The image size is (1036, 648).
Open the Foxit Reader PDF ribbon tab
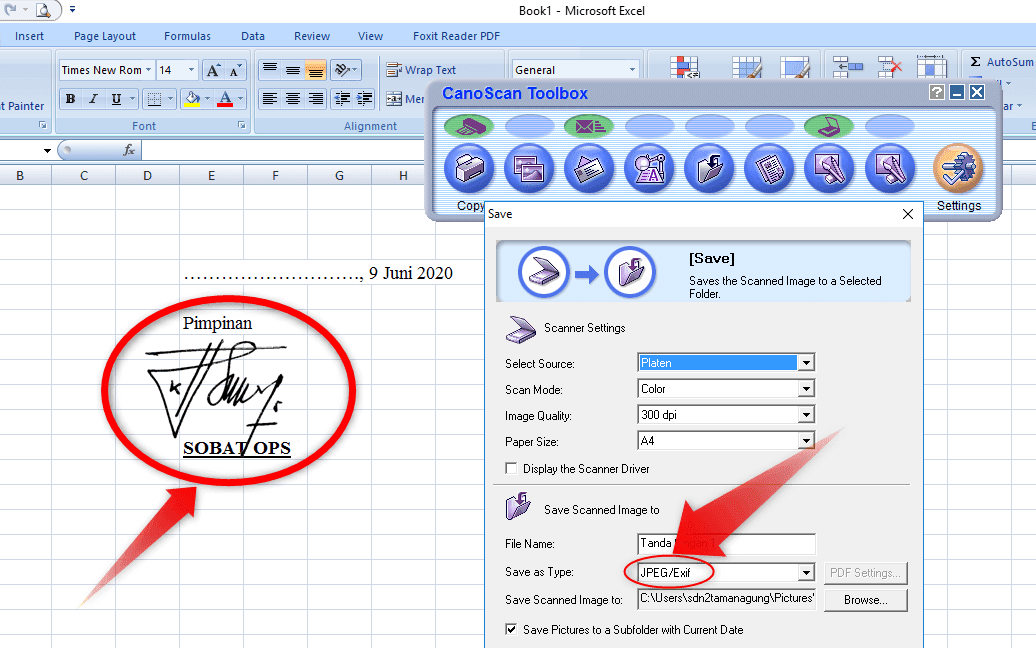coord(456,36)
